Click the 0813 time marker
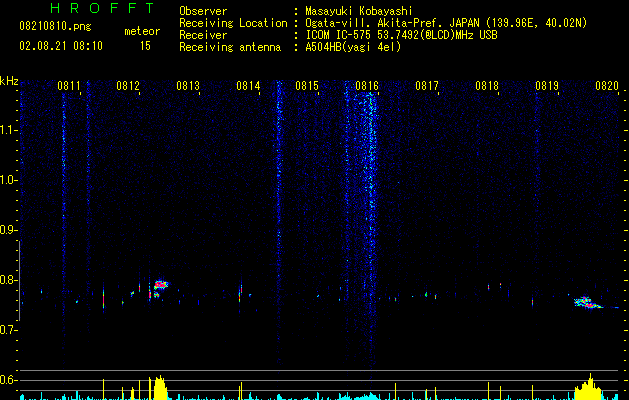This screenshot has width=629, height=400. click(188, 86)
